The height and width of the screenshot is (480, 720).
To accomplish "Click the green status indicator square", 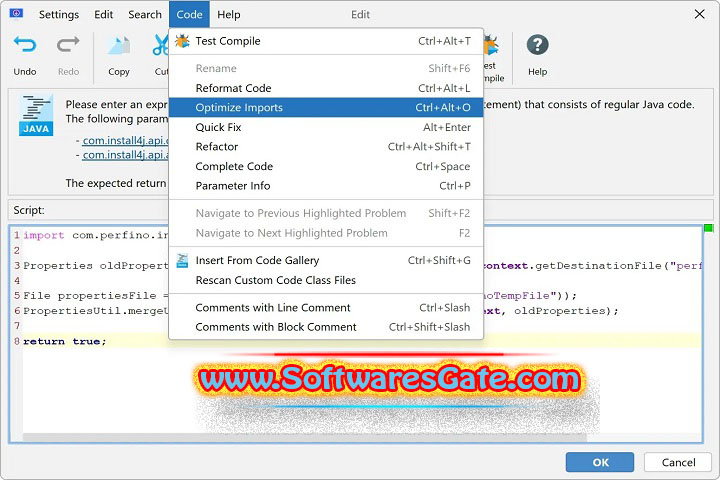I will [x=708, y=228].
